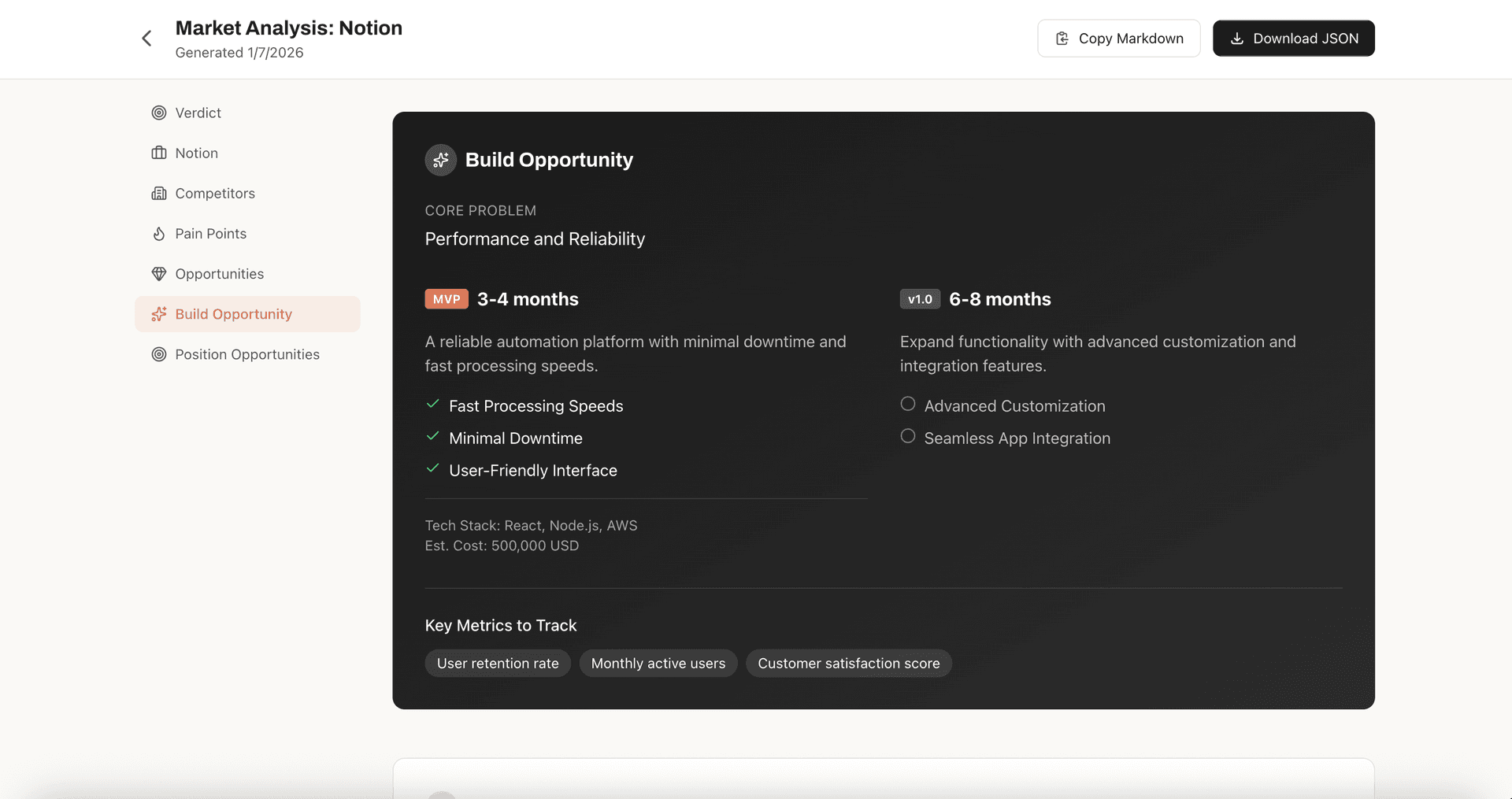The width and height of the screenshot is (1512, 799).
Task: Click the Verdict target icon in sidebar
Action: (x=159, y=113)
